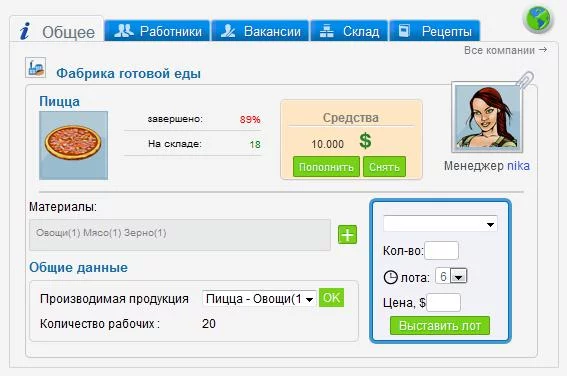Click the Количество рабочих label

point(100,324)
